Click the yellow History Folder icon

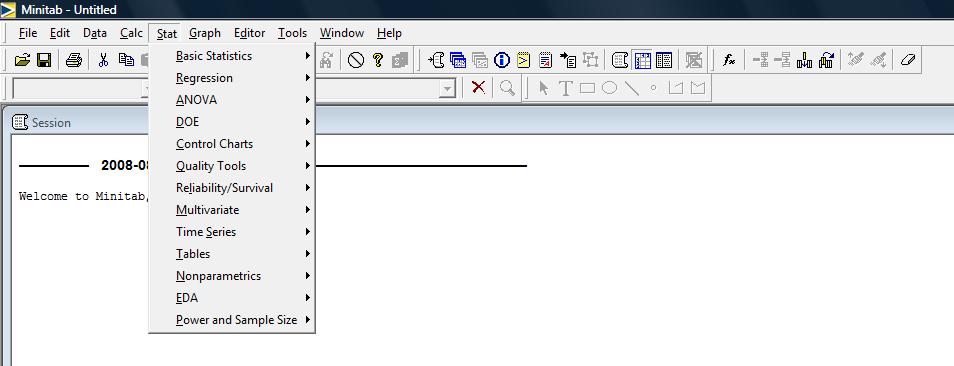[x=523, y=60]
